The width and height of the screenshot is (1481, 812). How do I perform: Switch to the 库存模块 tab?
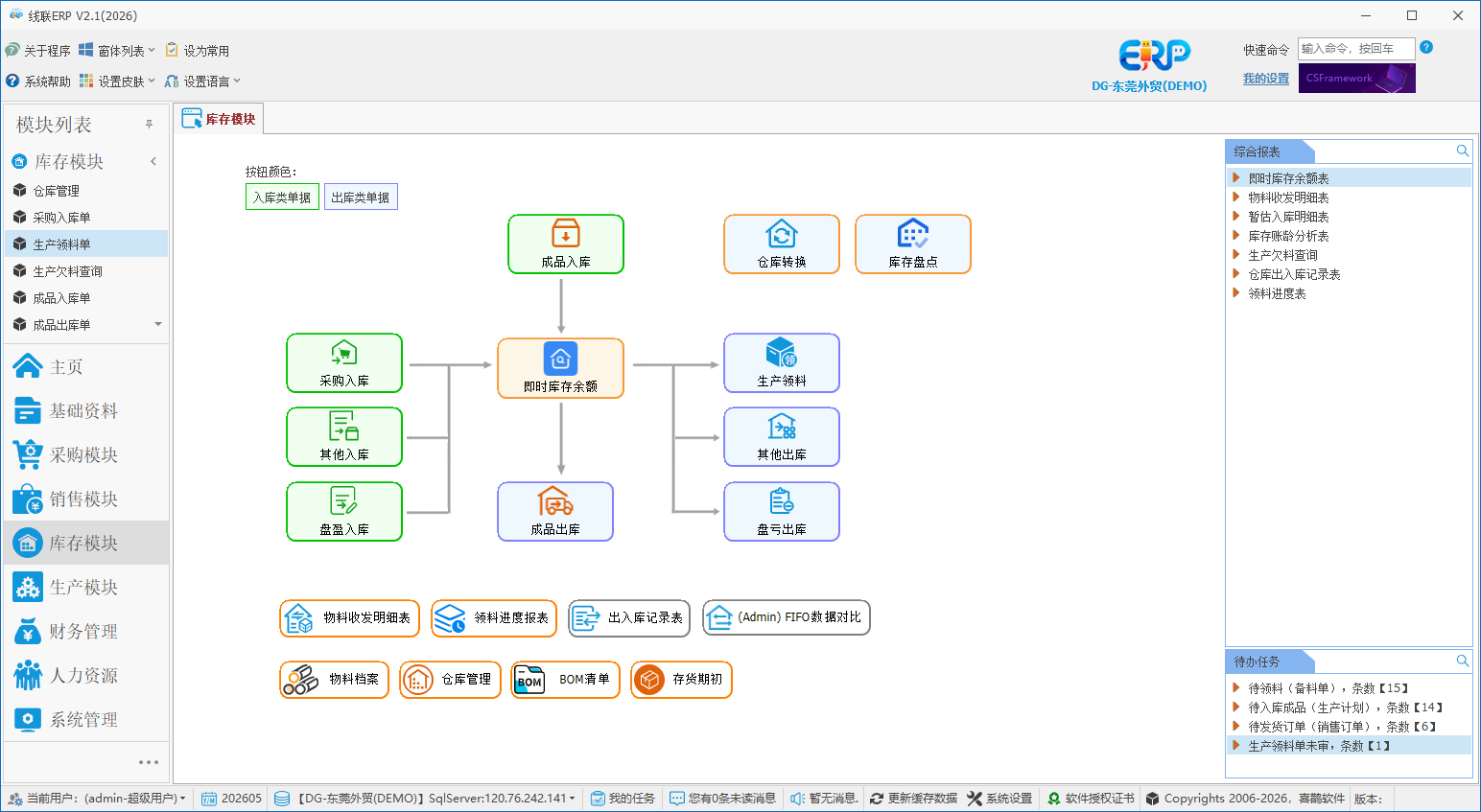pos(219,119)
